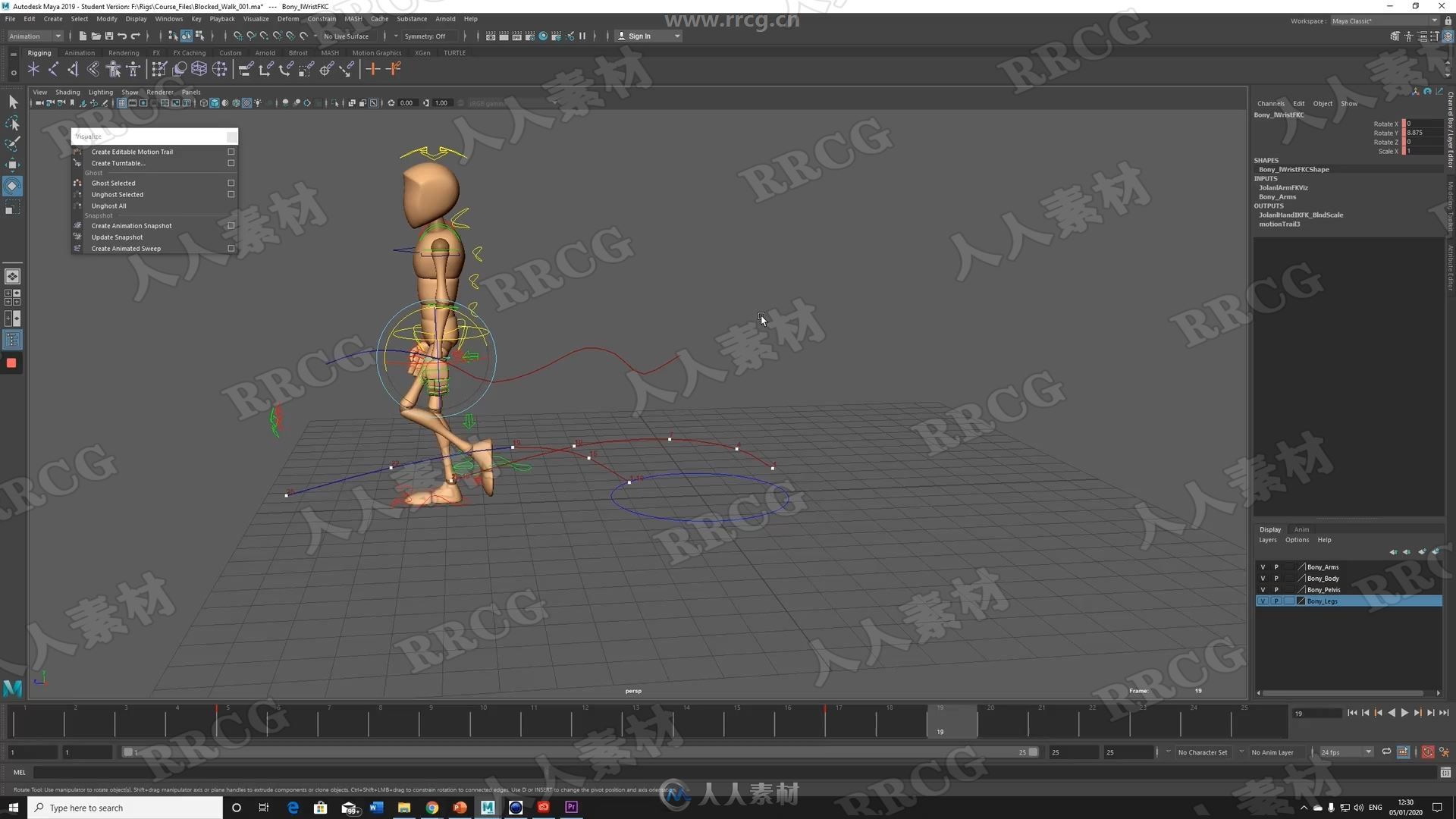
Task: Toggle visibility of Bony_Body layer
Action: pyautogui.click(x=1262, y=578)
